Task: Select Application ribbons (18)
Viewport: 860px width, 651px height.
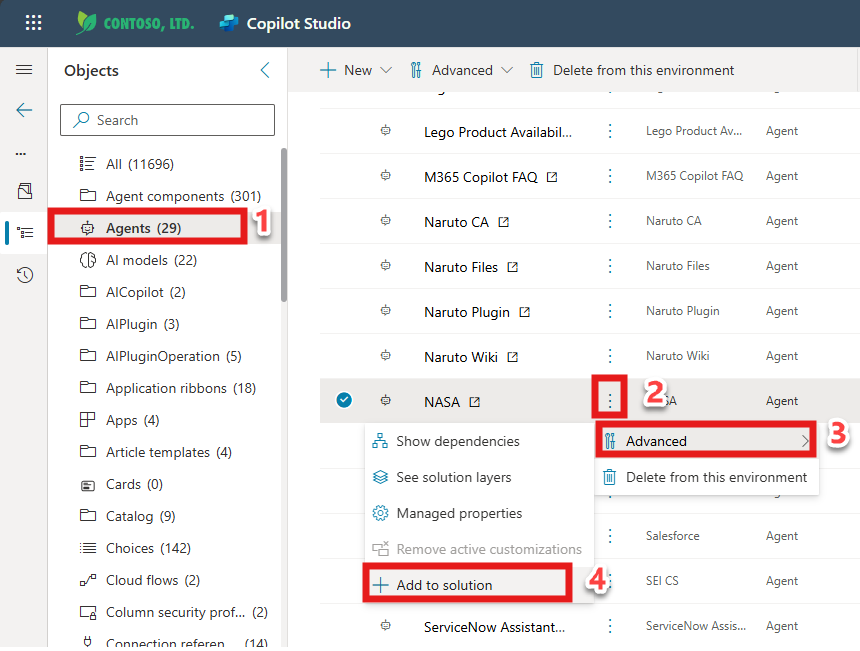Action: [168, 388]
